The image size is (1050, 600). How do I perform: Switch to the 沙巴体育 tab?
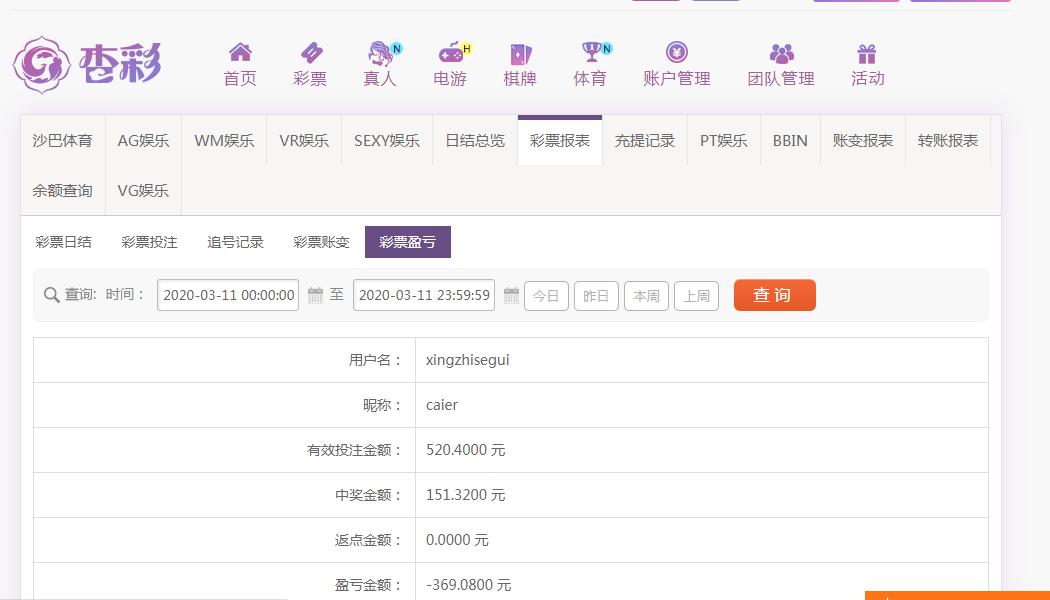(62, 141)
